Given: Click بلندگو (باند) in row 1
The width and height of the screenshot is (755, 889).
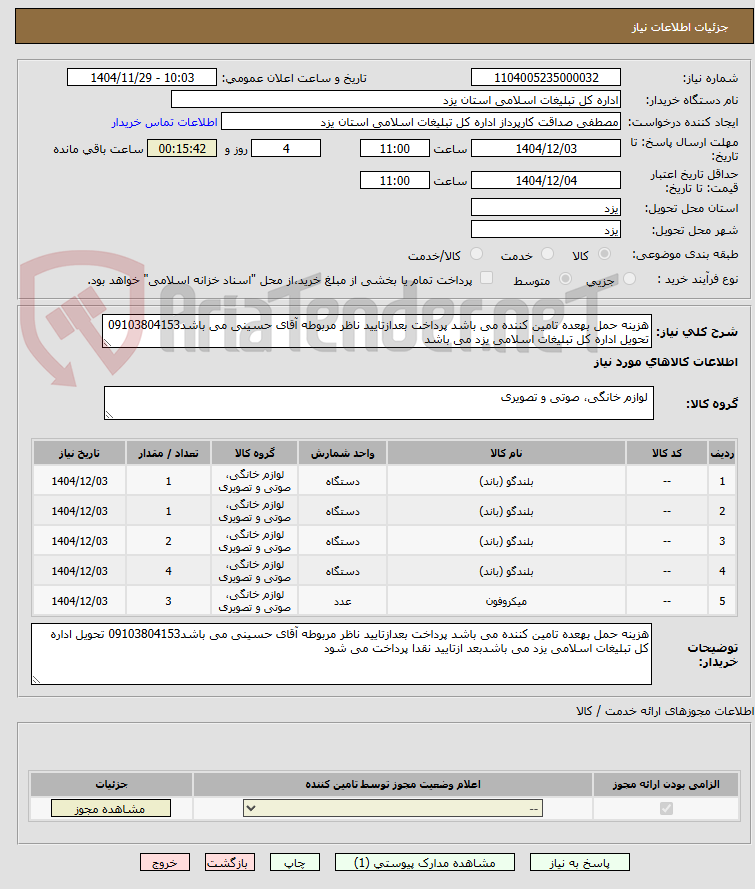Looking at the screenshot, I should coord(506,481).
